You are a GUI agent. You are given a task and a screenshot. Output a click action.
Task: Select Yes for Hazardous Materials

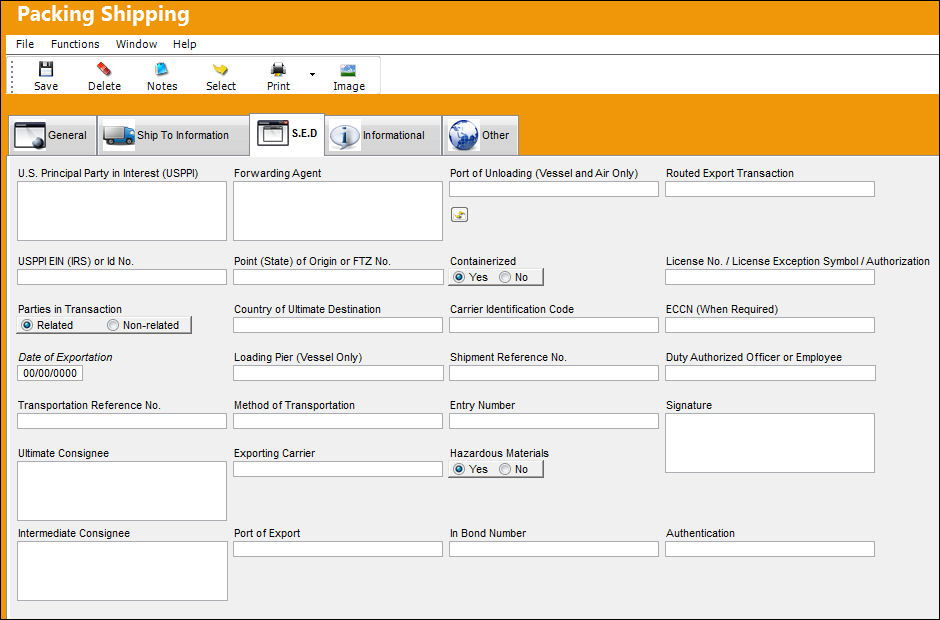459,469
